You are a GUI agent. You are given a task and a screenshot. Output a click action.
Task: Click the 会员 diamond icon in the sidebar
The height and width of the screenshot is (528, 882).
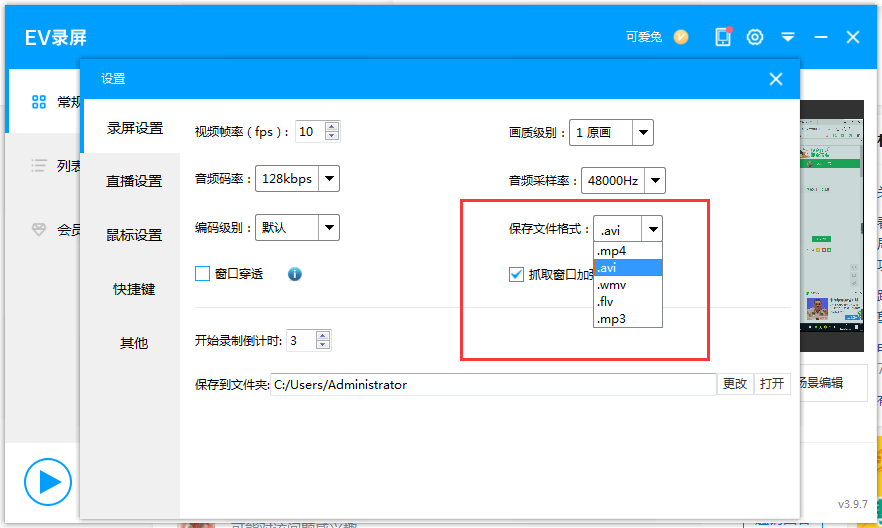(39, 229)
